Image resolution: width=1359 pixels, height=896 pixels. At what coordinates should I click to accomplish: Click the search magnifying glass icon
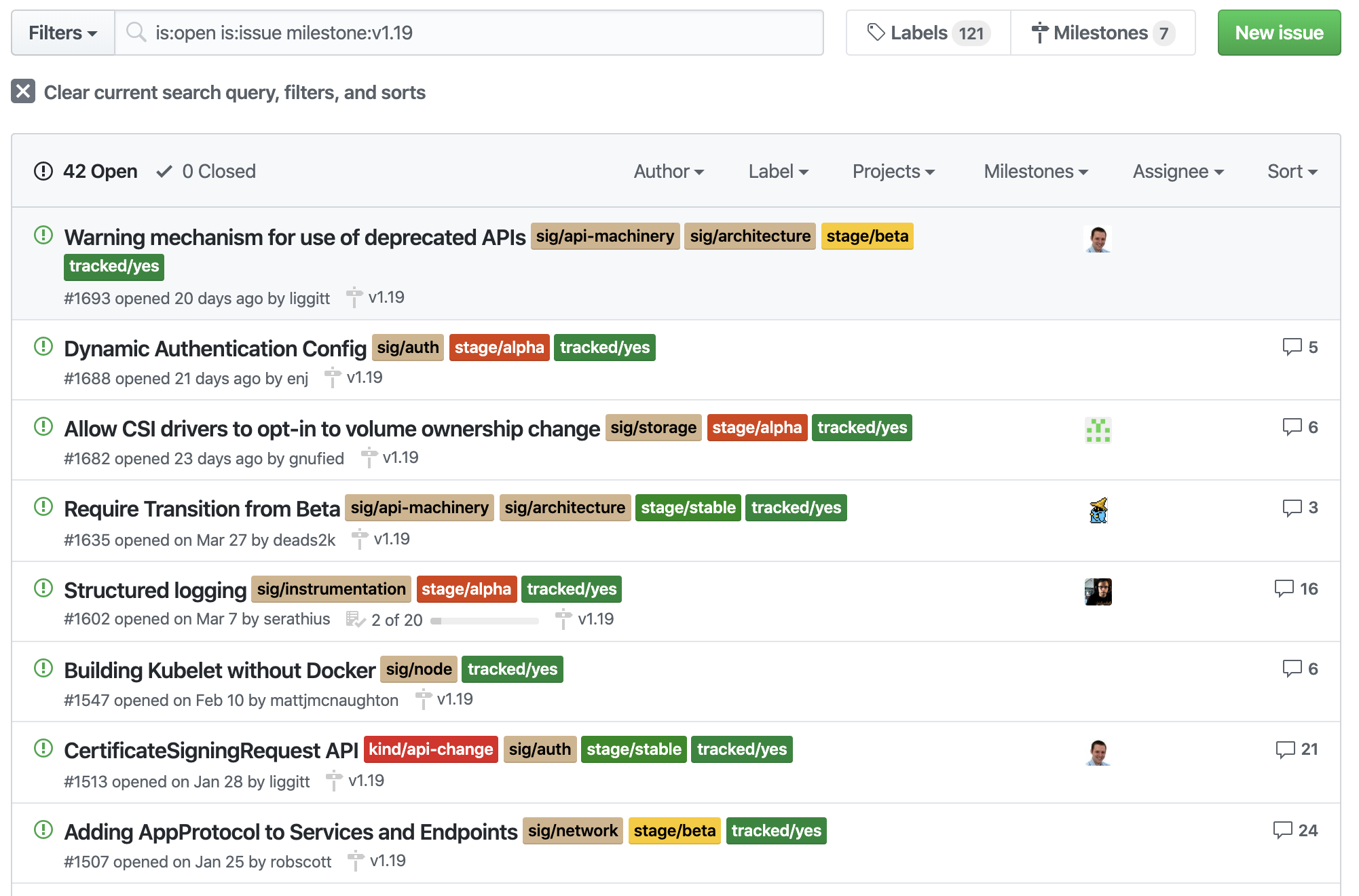(136, 31)
